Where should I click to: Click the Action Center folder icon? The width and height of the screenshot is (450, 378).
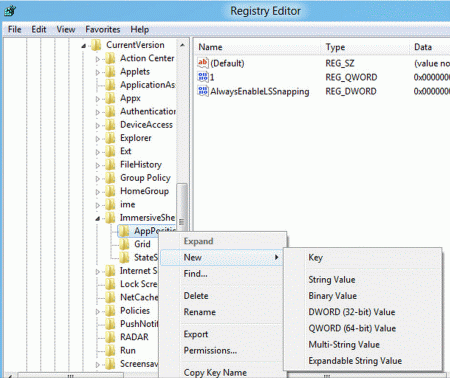110,58
